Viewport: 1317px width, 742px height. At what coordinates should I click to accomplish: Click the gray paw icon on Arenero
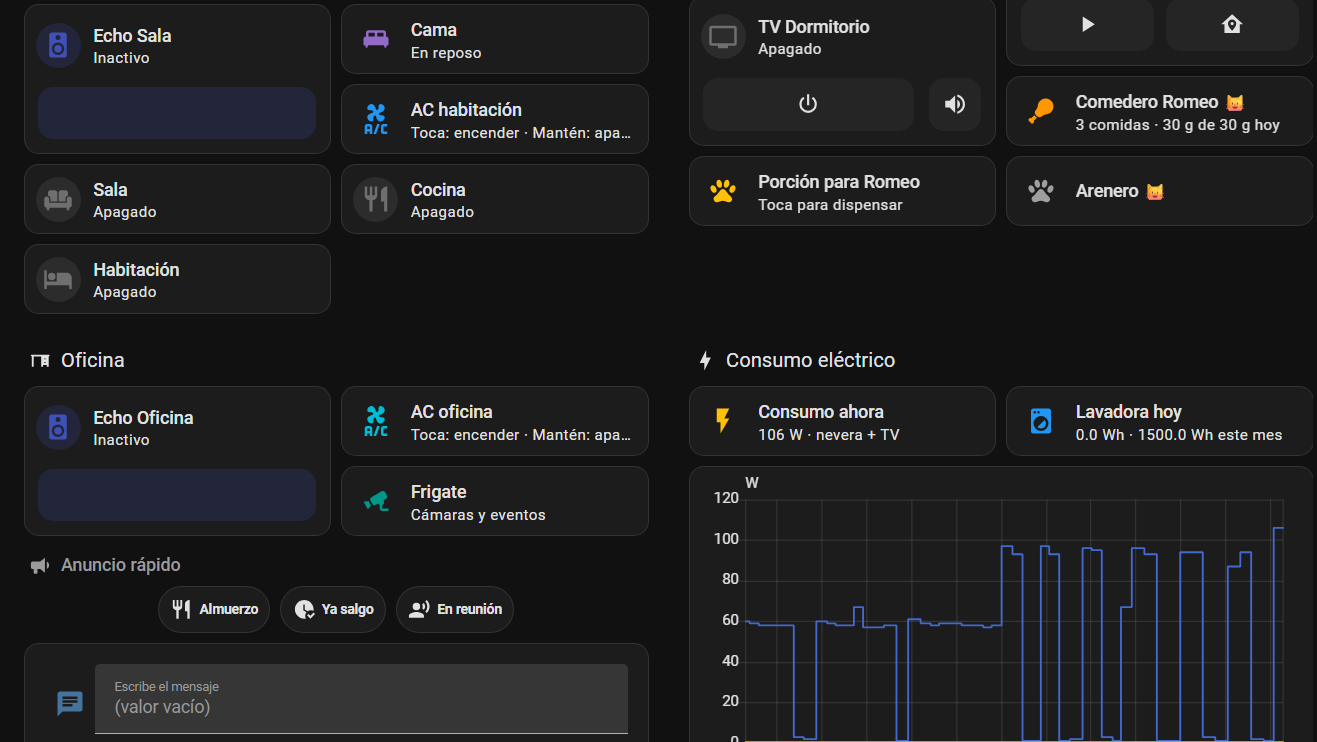pyautogui.click(x=1041, y=191)
